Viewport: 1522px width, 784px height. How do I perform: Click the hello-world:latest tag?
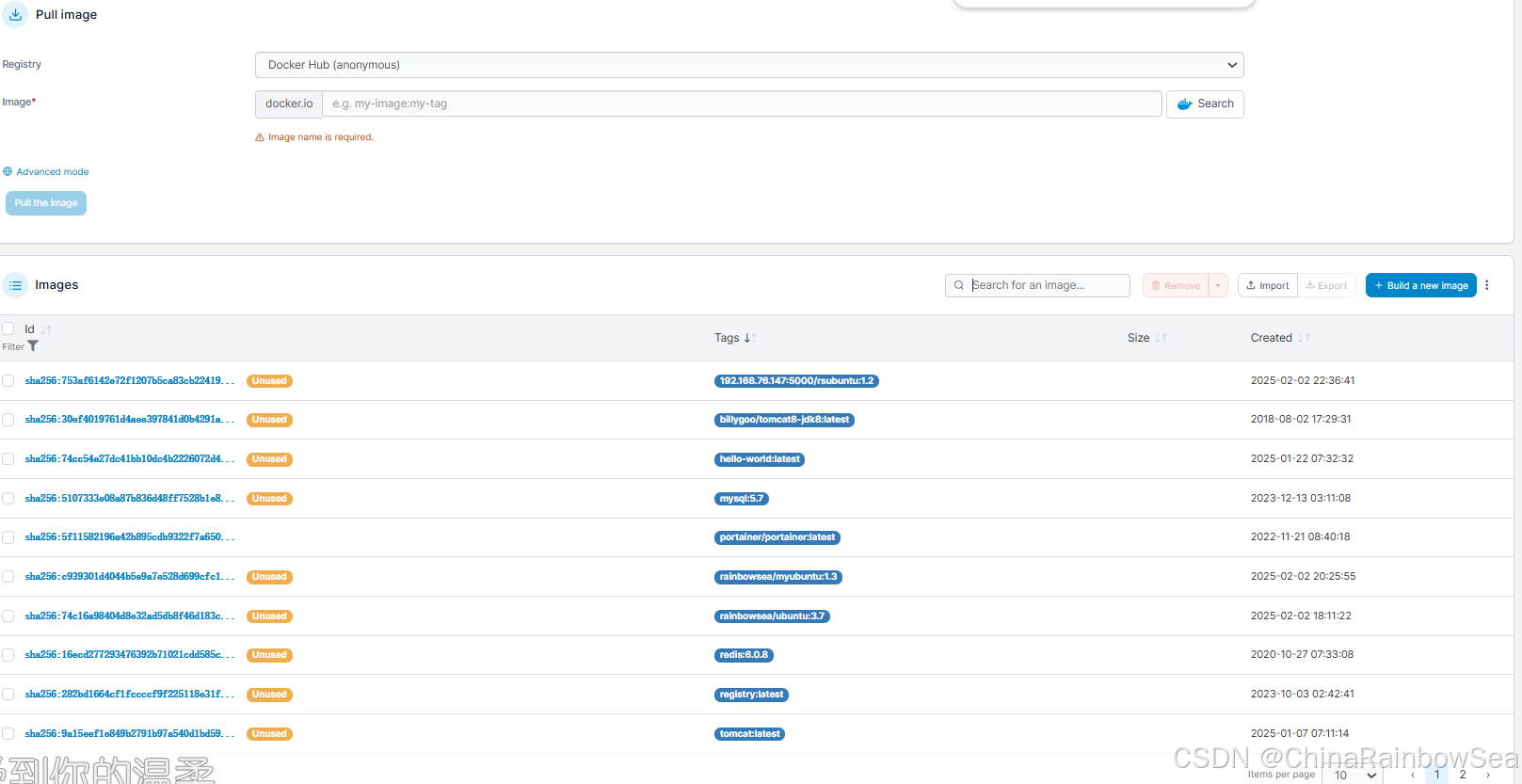point(760,459)
